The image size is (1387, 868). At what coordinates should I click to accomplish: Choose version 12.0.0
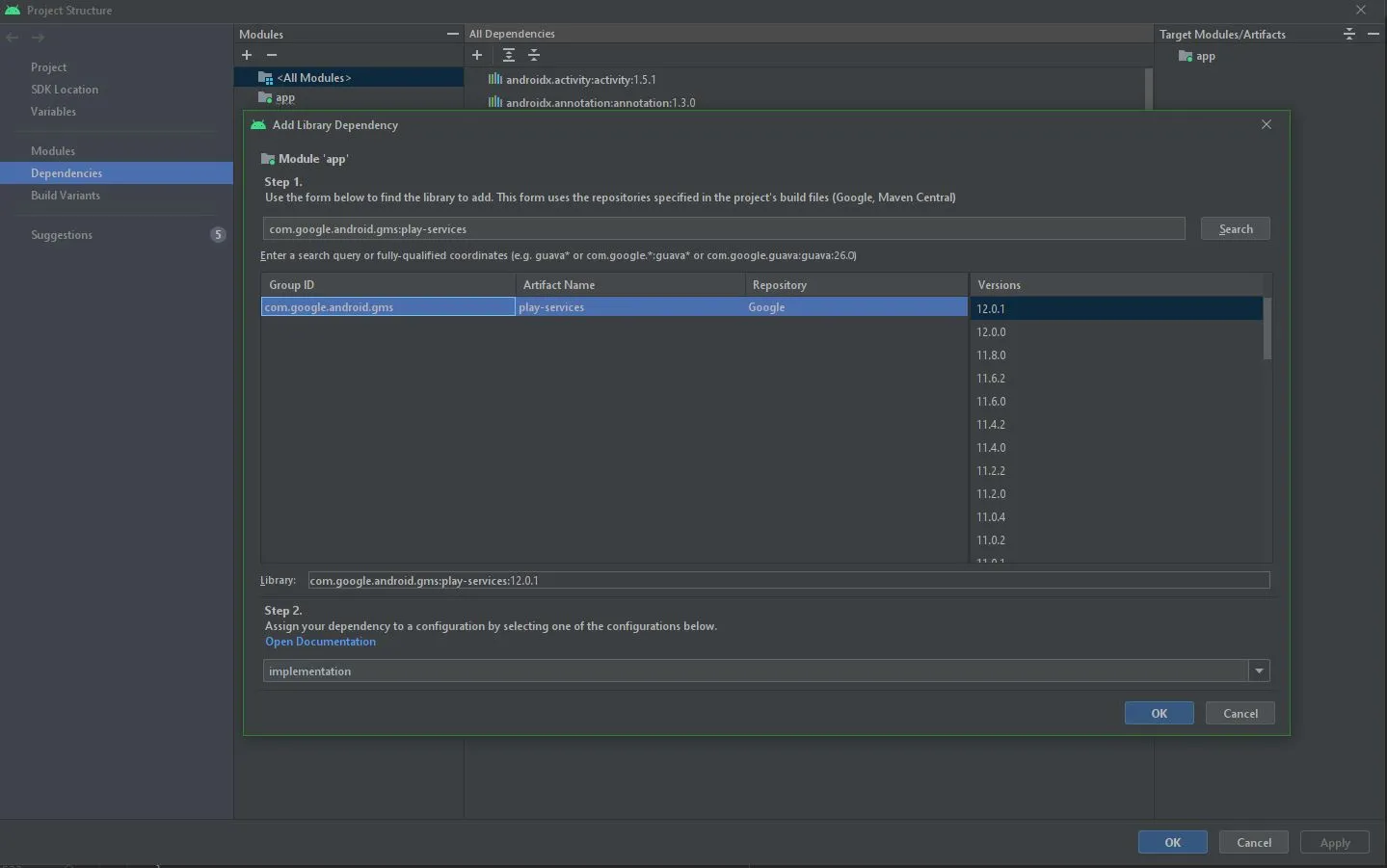[1117, 332]
